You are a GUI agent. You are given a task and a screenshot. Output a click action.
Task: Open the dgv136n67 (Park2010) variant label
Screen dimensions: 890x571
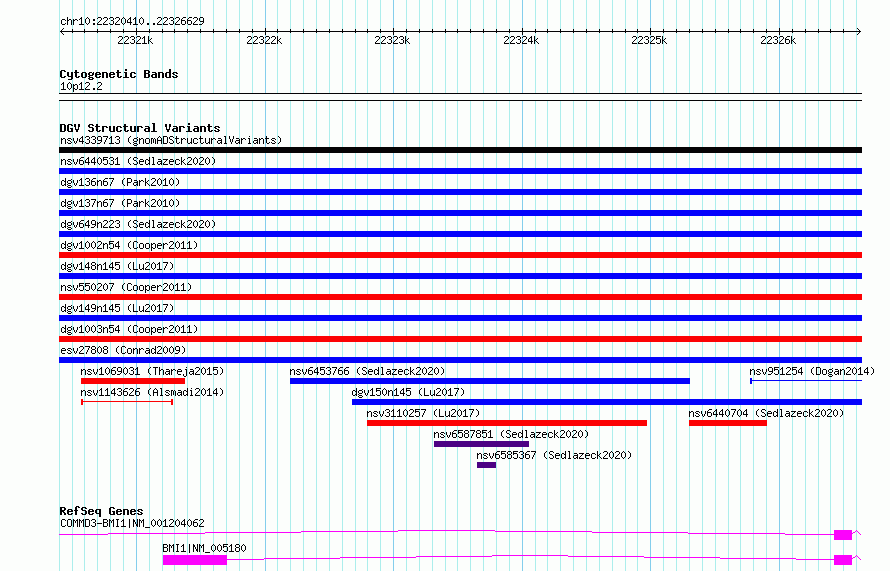click(x=120, y=182)
